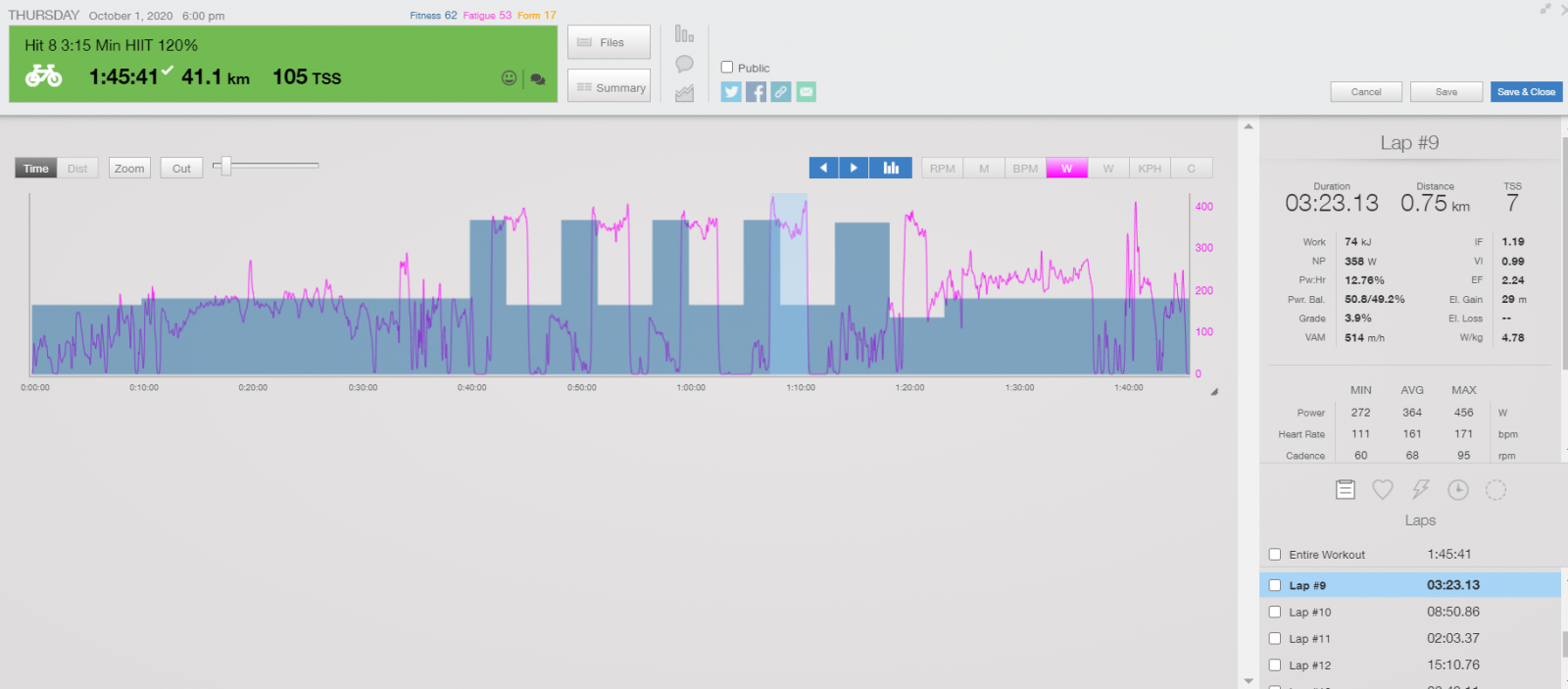Click the Zoom button
Screen dimensions: 1568x689
pos(129,169)
